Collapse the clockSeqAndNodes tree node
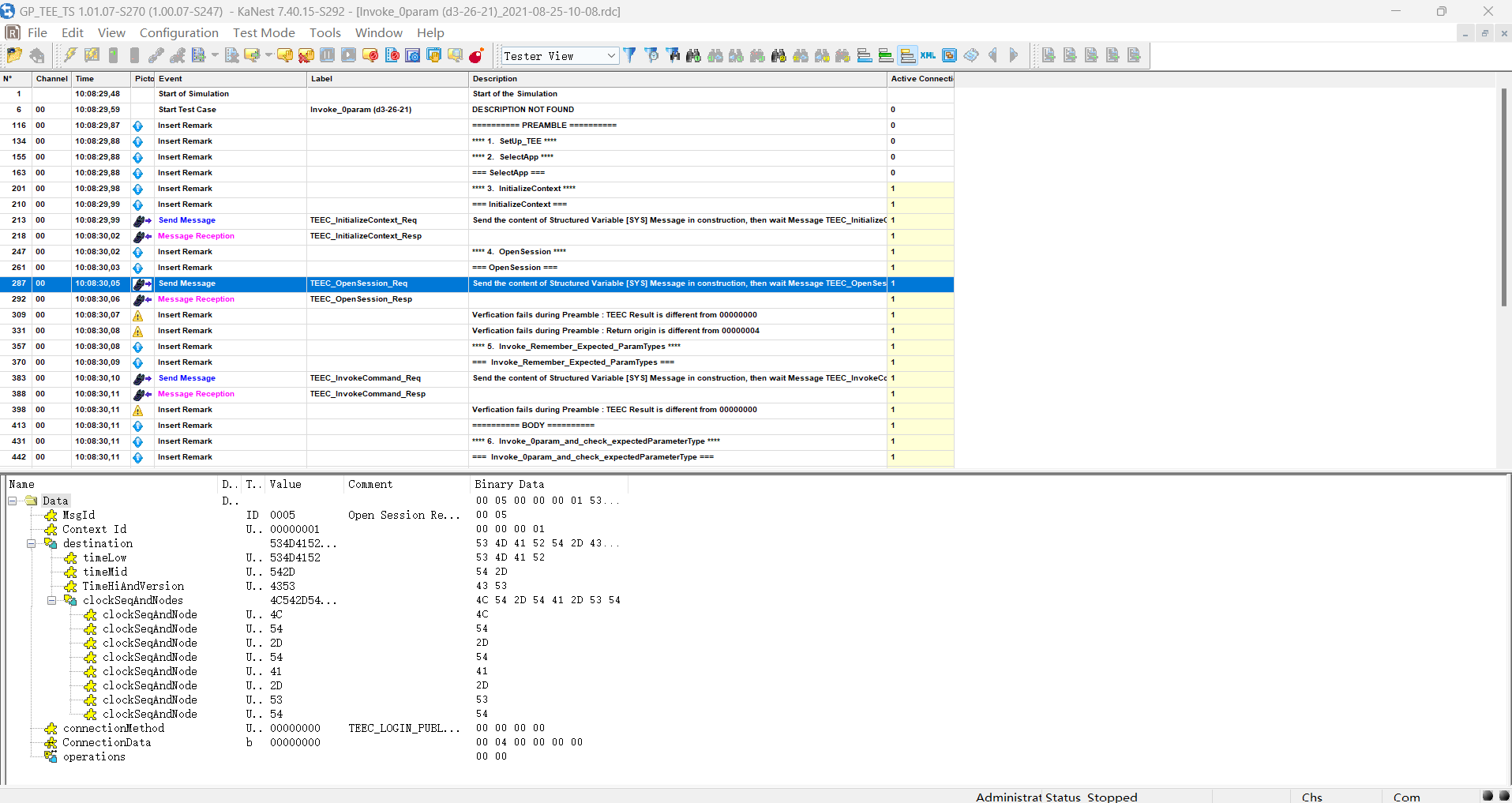The height and width of the screenshot is (803, 1512). click(x=51, y=600)
